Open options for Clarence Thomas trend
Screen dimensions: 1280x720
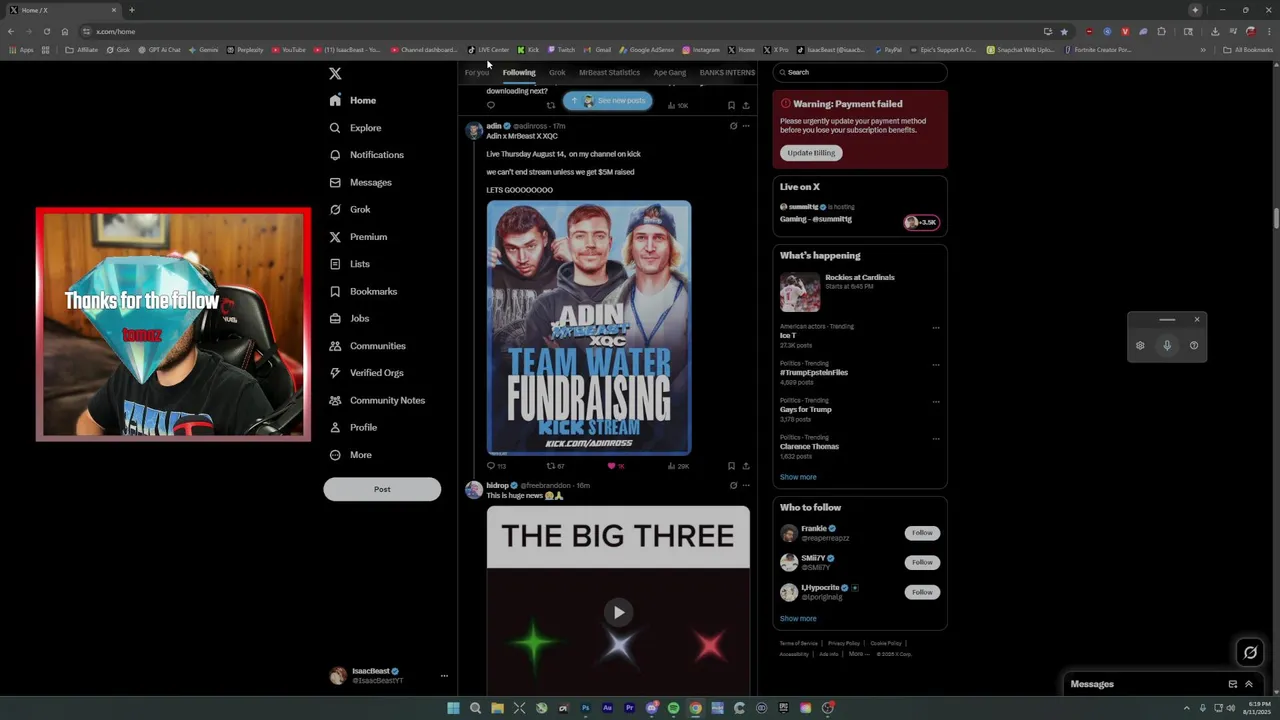click(x=936, y=439)
